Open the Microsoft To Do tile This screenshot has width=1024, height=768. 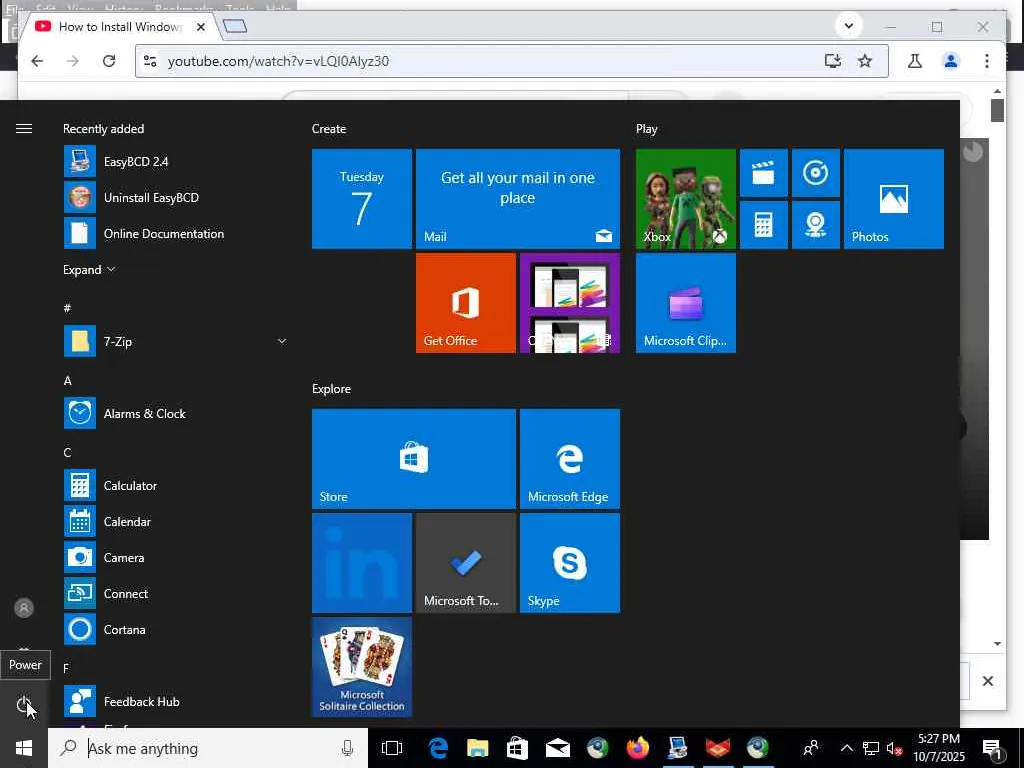(466, 563)
